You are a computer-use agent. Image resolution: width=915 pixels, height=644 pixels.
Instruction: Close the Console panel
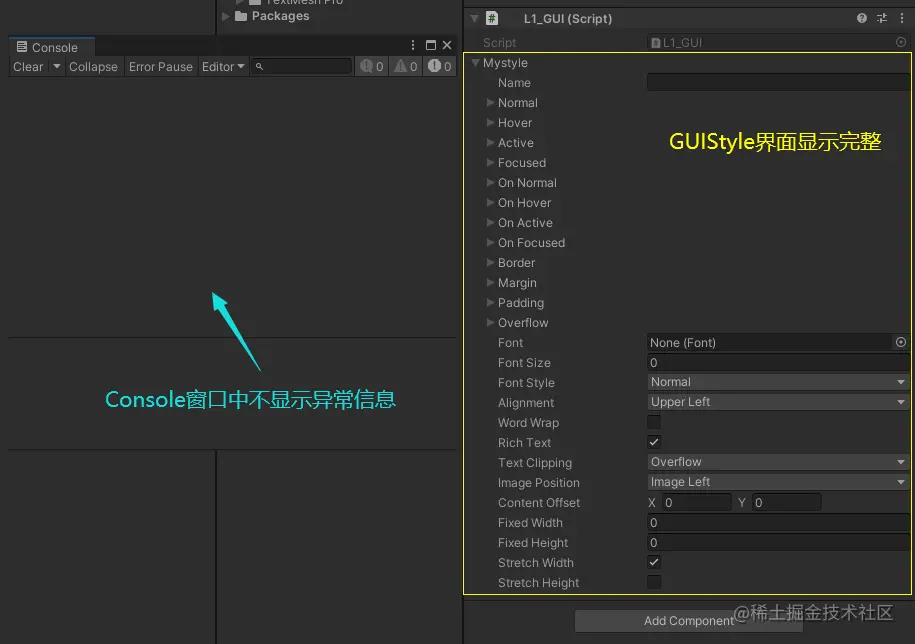coord(447,45)
